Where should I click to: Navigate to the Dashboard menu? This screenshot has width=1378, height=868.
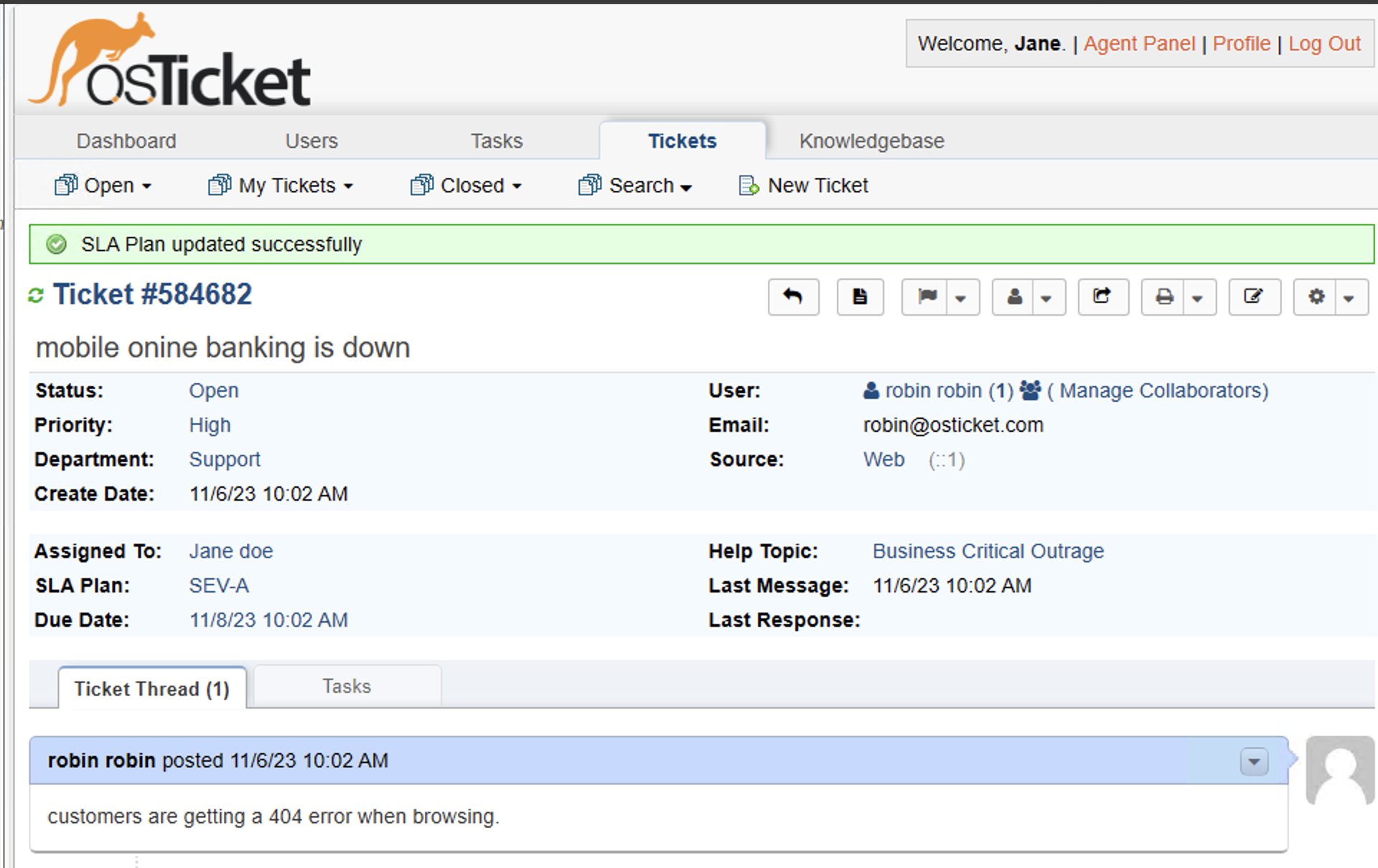(x=126, y=141)
